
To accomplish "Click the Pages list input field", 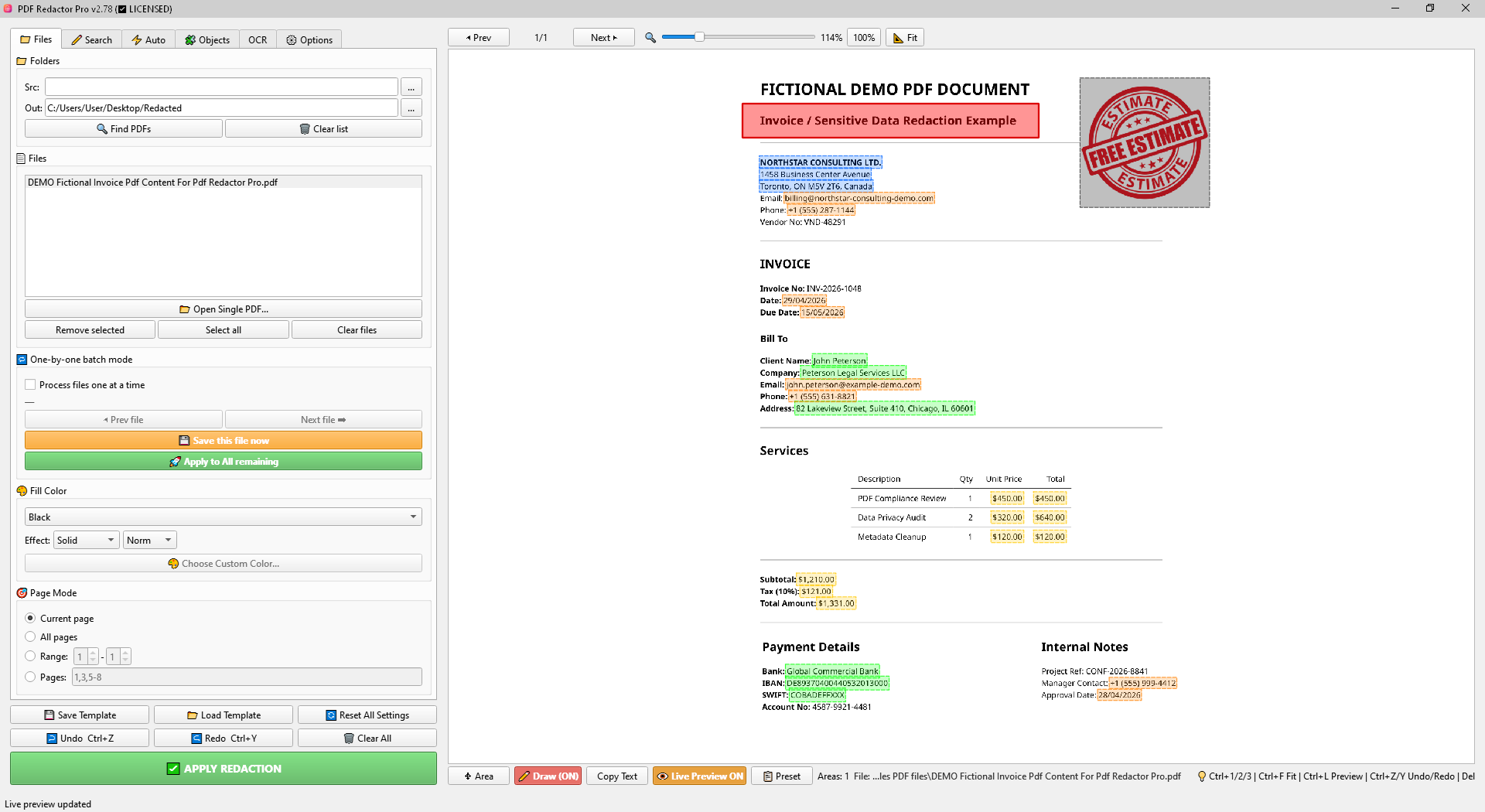I will click(247, 677).
